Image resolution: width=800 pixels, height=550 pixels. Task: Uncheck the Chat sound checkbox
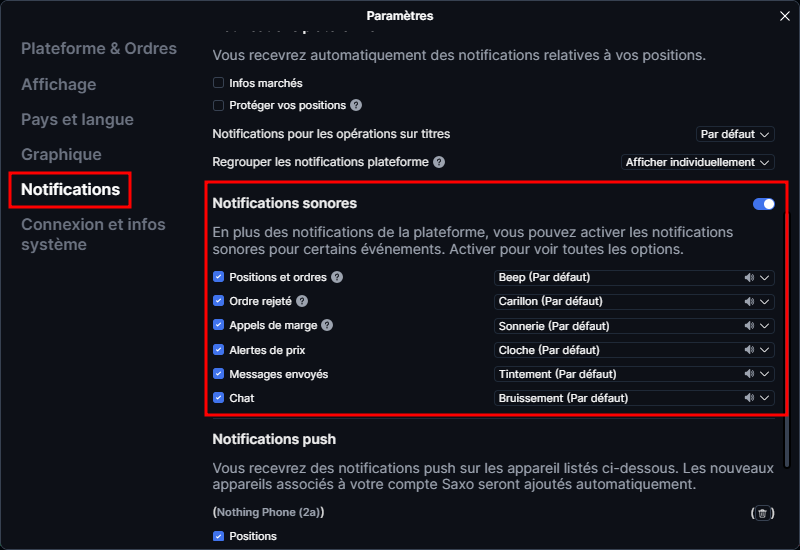click(x=218, y=398)
